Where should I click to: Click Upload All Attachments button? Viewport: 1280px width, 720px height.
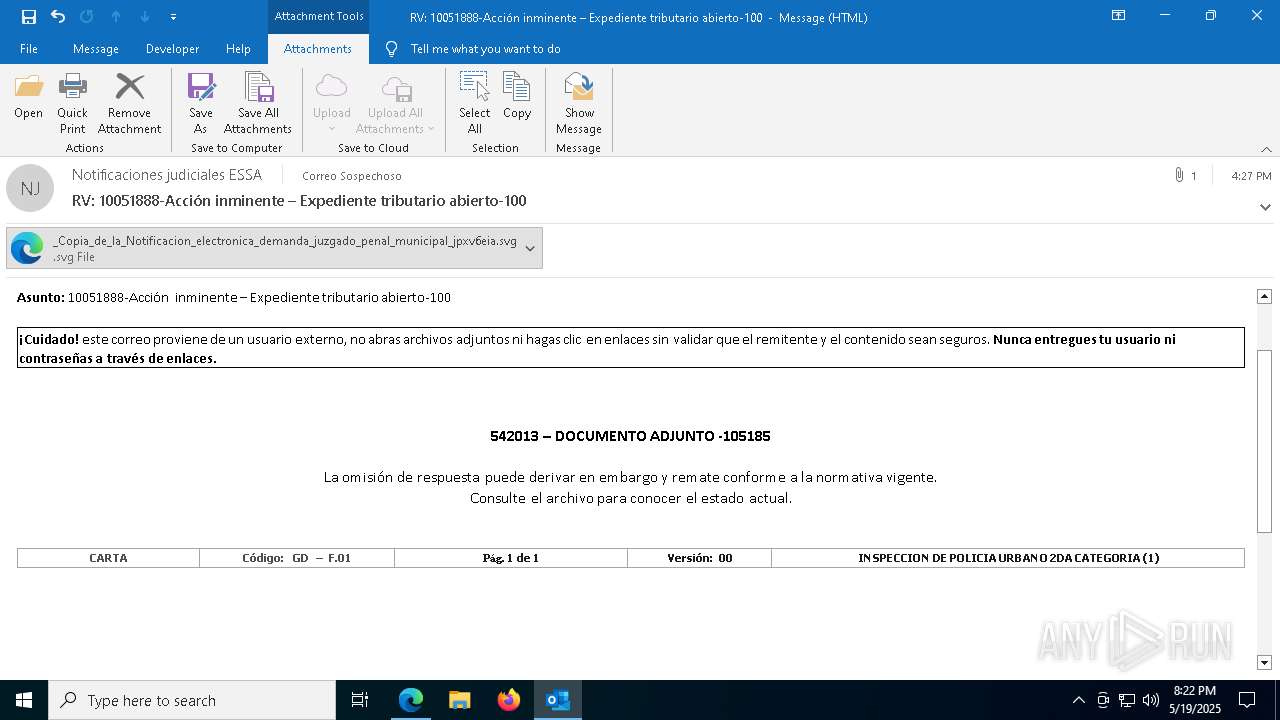[x=395, y=104]
